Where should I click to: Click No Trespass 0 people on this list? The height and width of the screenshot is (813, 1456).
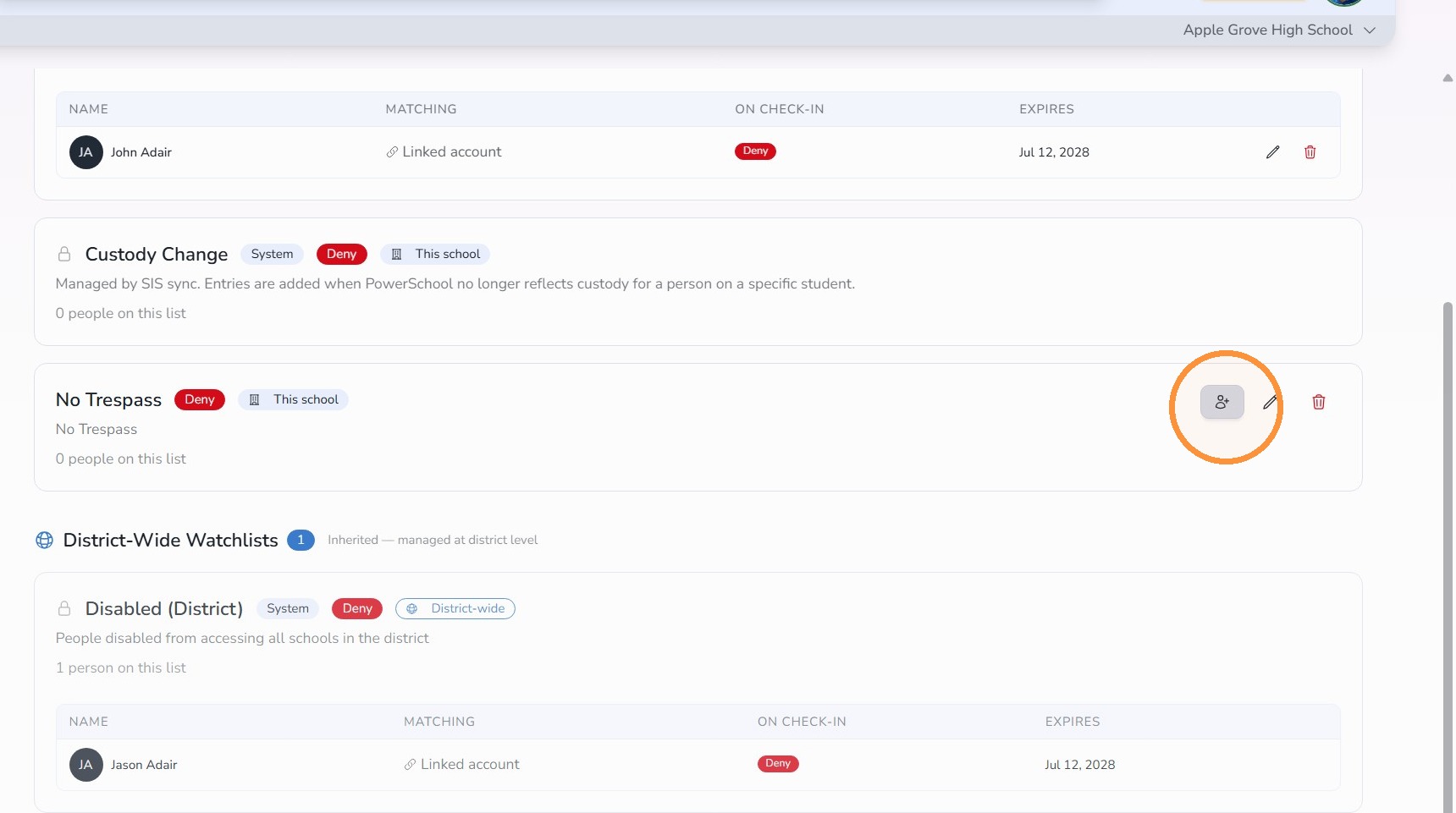click(121, 459)
